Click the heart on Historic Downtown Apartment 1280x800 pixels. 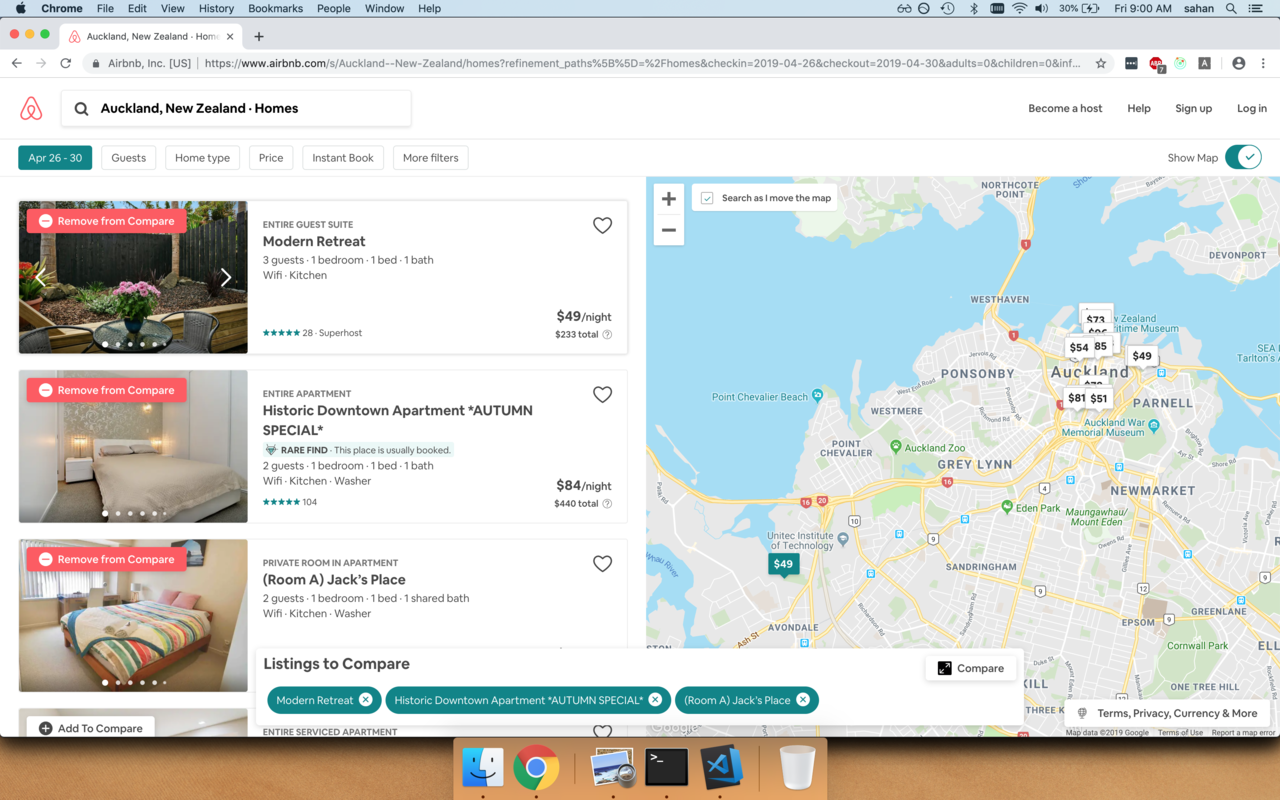(x=602, y=394)
